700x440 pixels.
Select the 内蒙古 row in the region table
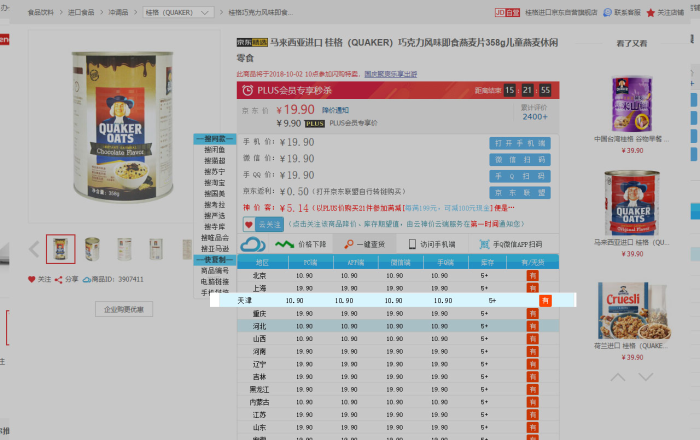click(x=398, y=402)
